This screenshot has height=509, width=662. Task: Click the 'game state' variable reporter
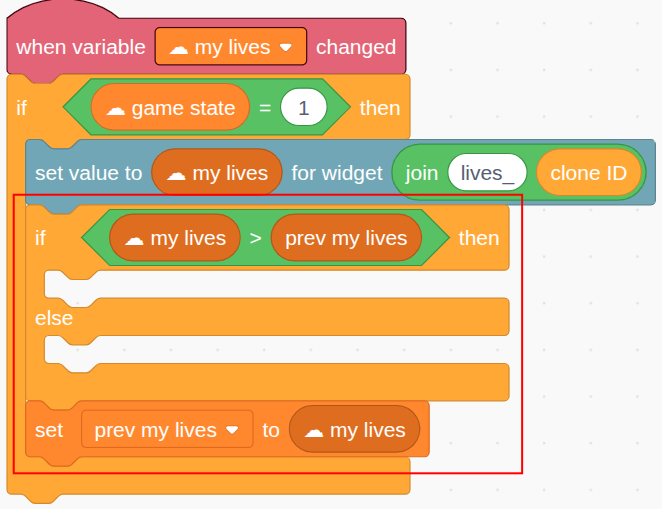(170, 107)
